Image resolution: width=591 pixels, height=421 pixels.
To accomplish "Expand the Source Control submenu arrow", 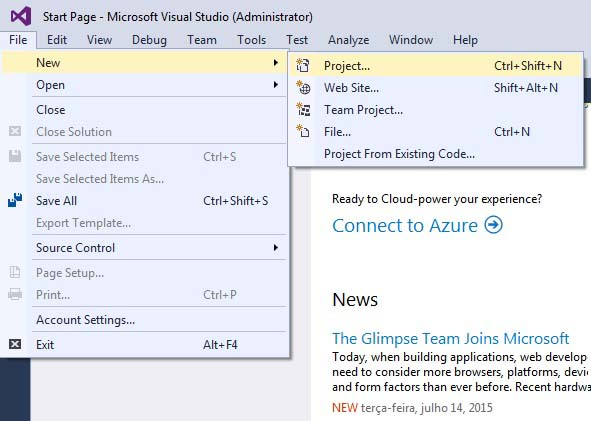I will pyautogui.click(x=276, y=248).
